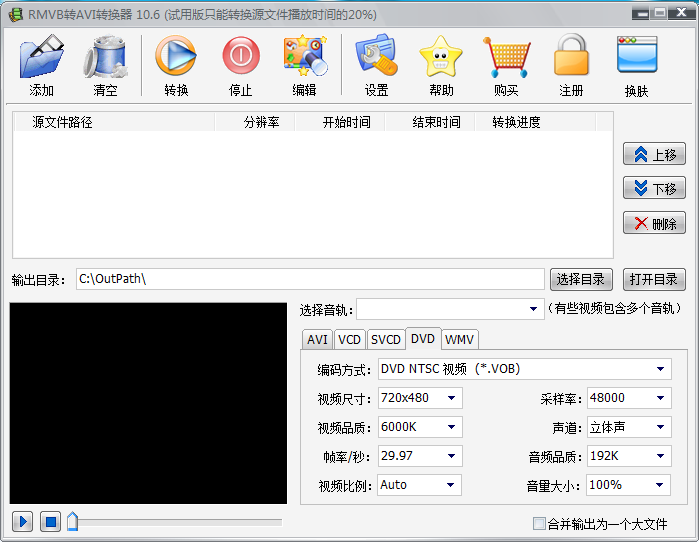Click the preview stop button
Image resolution: width=699 pixels, height=542 pixels.
coord(50,521)
